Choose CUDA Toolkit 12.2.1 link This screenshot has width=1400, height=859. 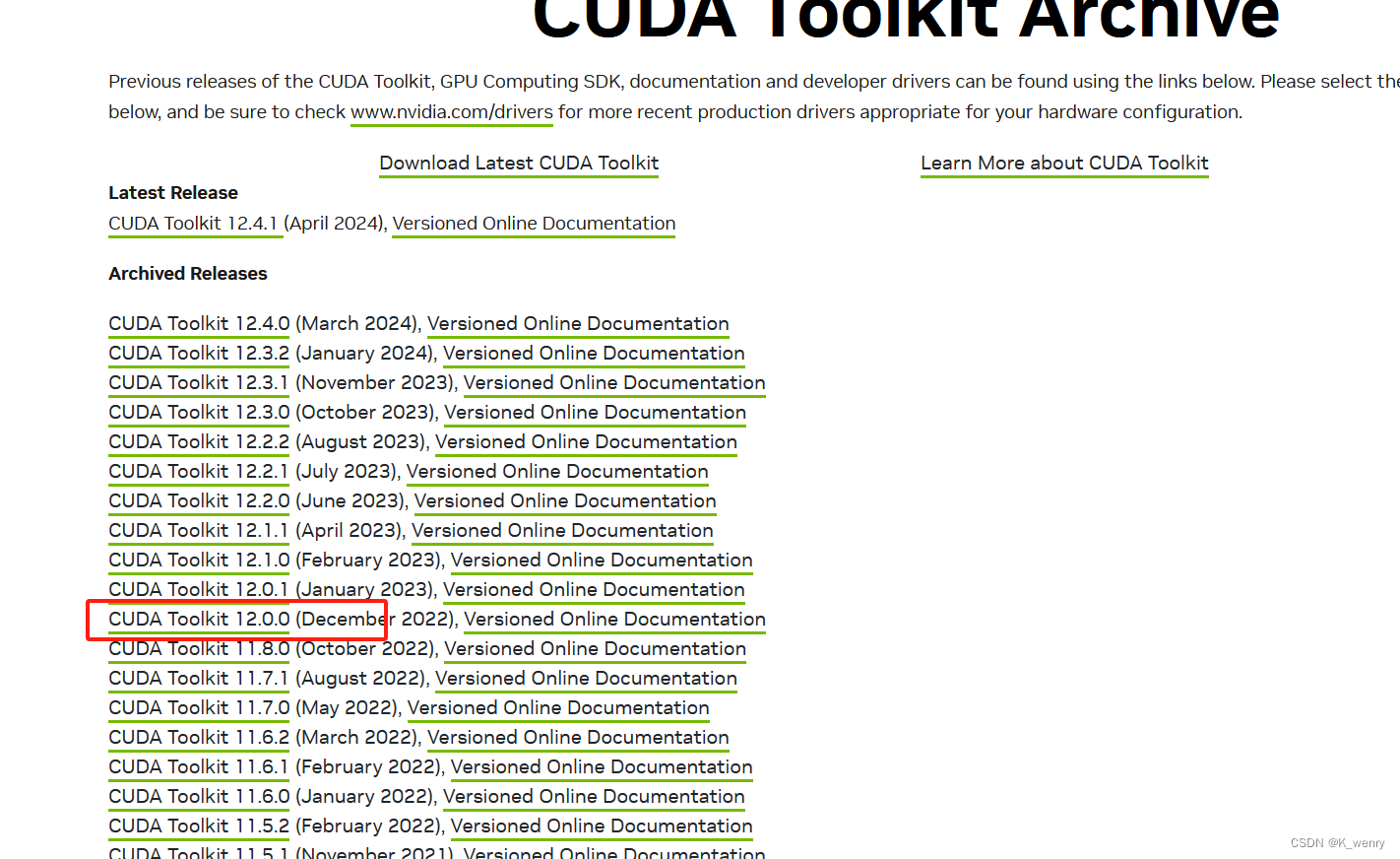tap(199, 472)
